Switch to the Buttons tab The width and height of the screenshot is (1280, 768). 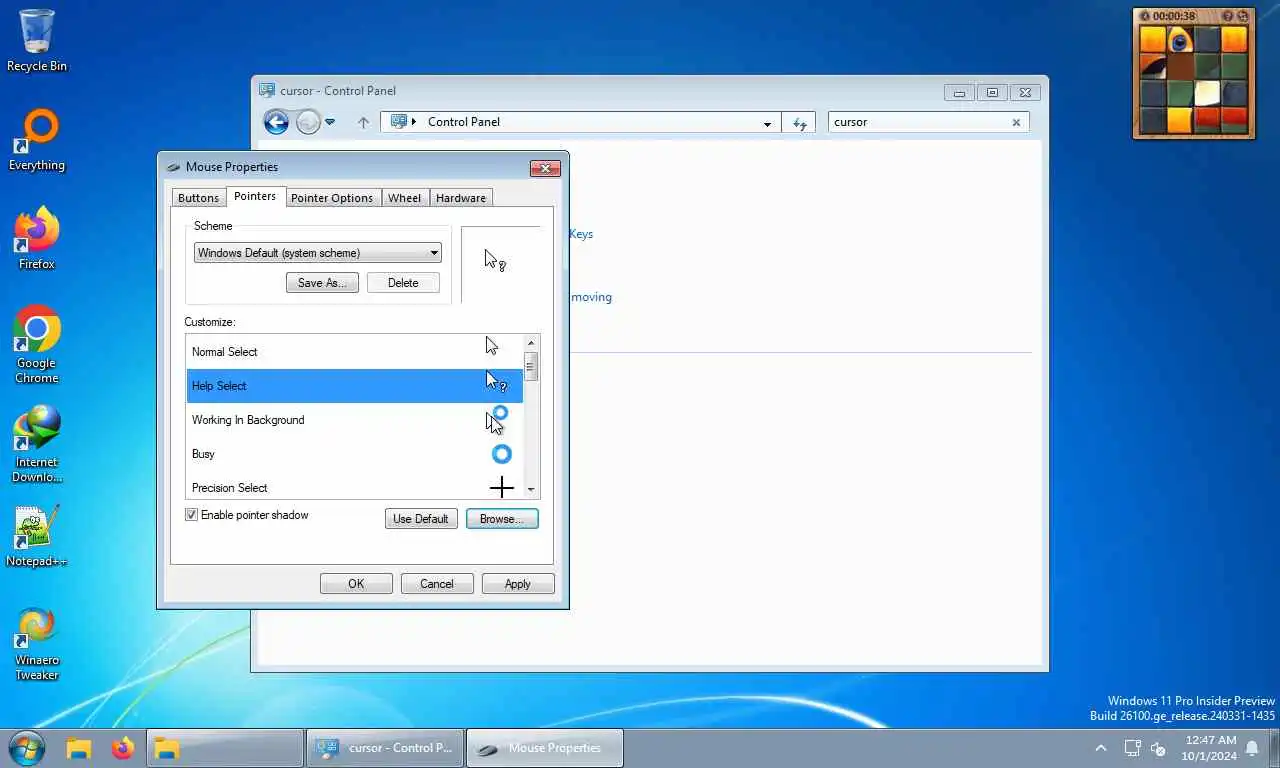pyautogui.click(x=198, y=198)
